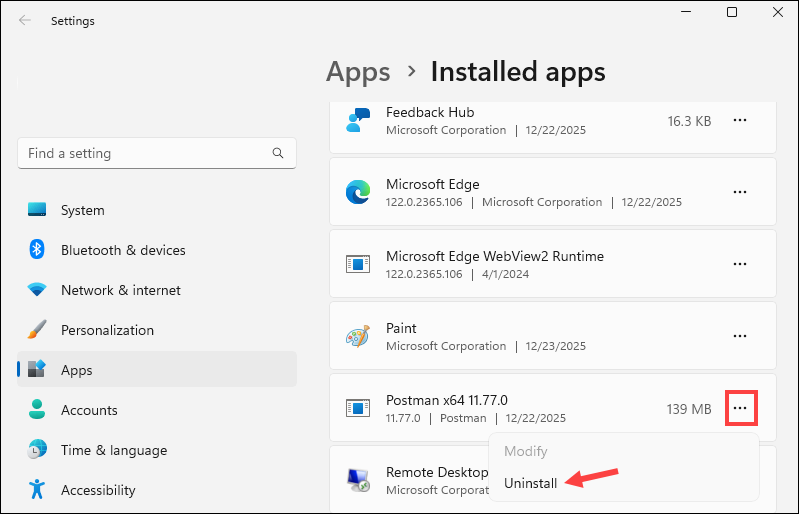Click Paint's 12/23/2025 install date
799x514 pixels.
pos(555,346)
